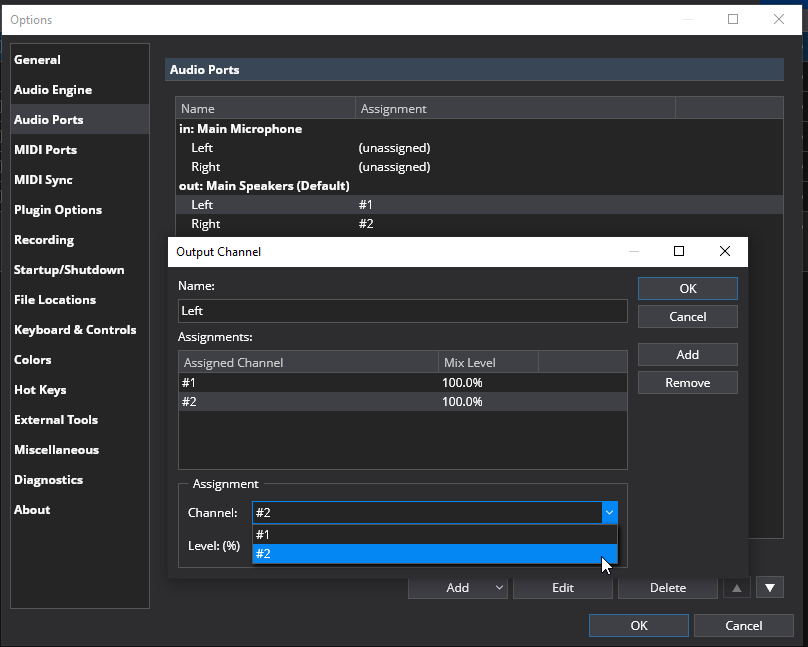Click the 100.0% mix level for #2
The image size is (808, 647).
coord(462,402)
